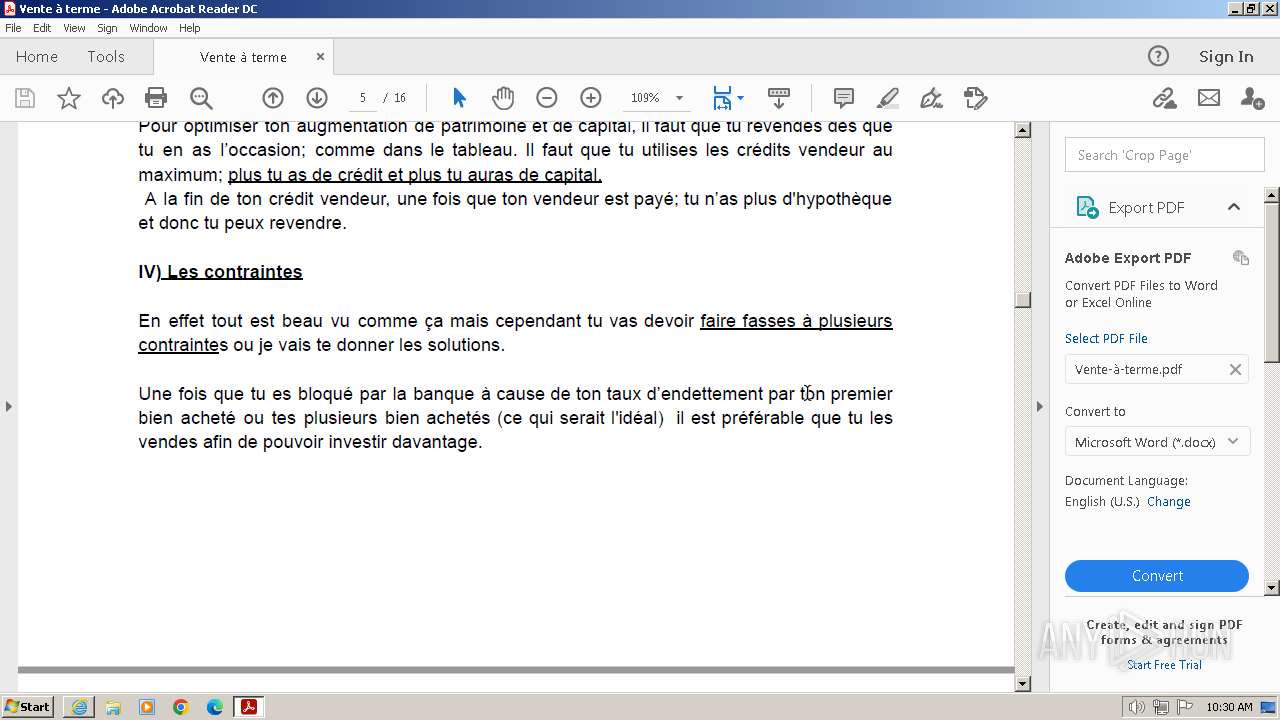
Task: Collapse the right tools pane arrow
Action: tap(1039, 406)
